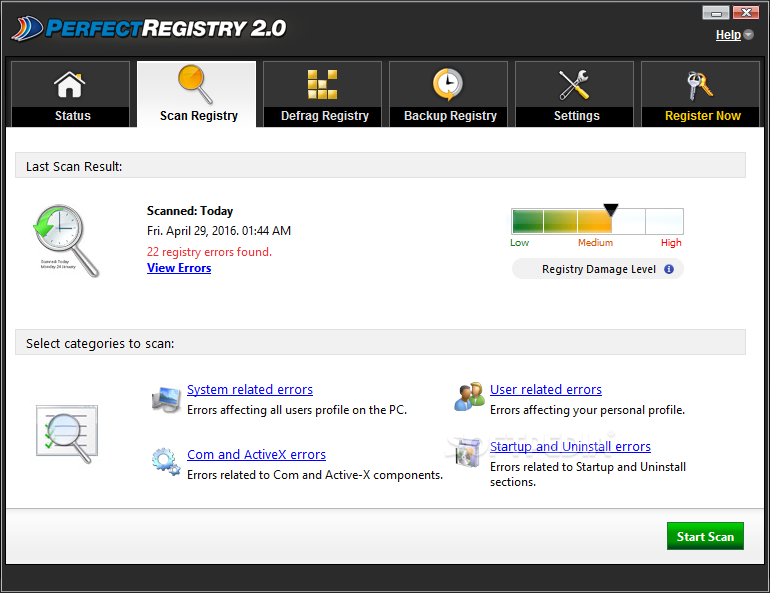Open the Settings tab
Screen dimensions: 770x593
[x=575, y=94]
